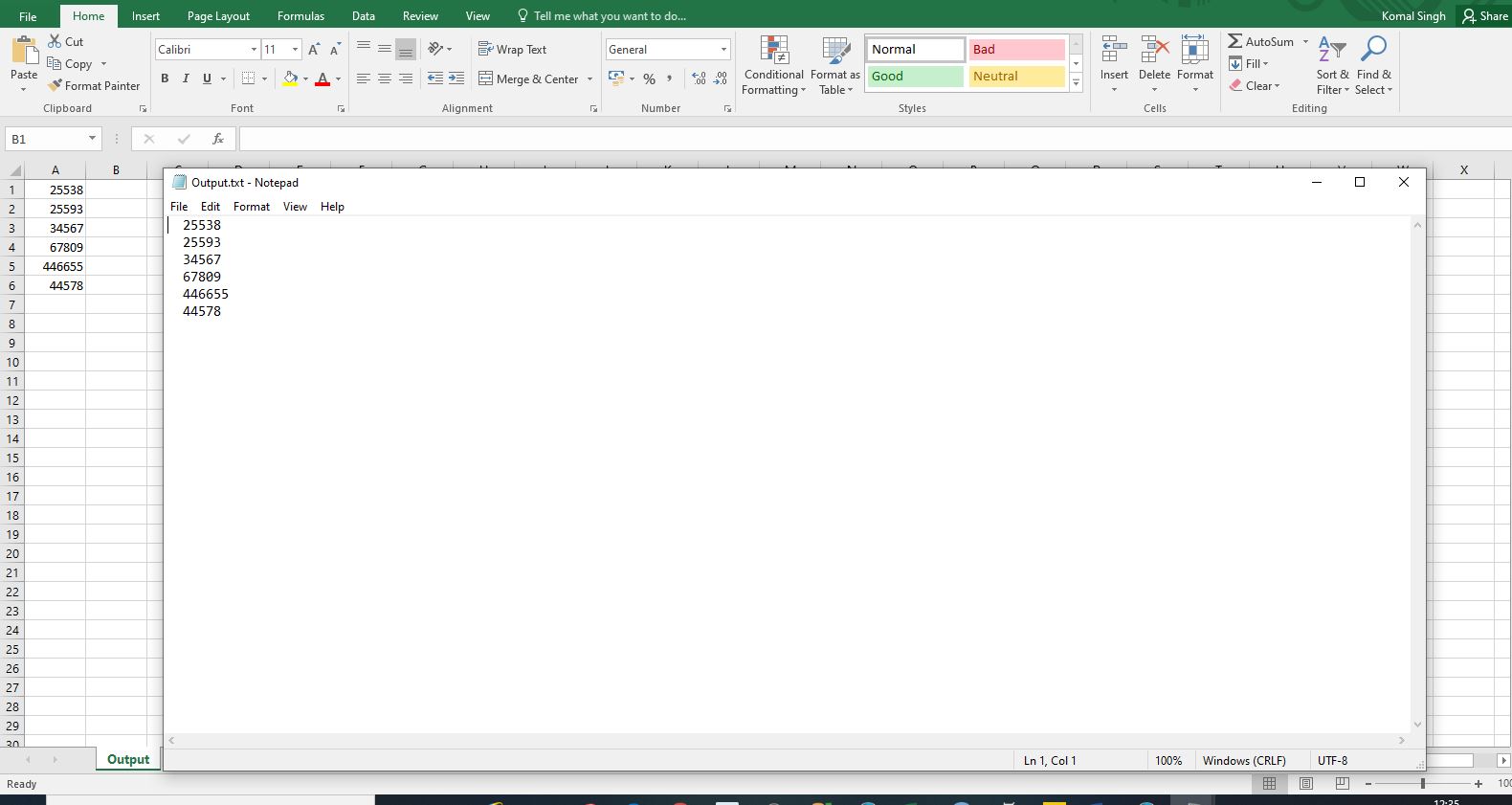Click the Find & Select magnifier
Viewport: 1512px width, 805px height.
point(1373,65)
